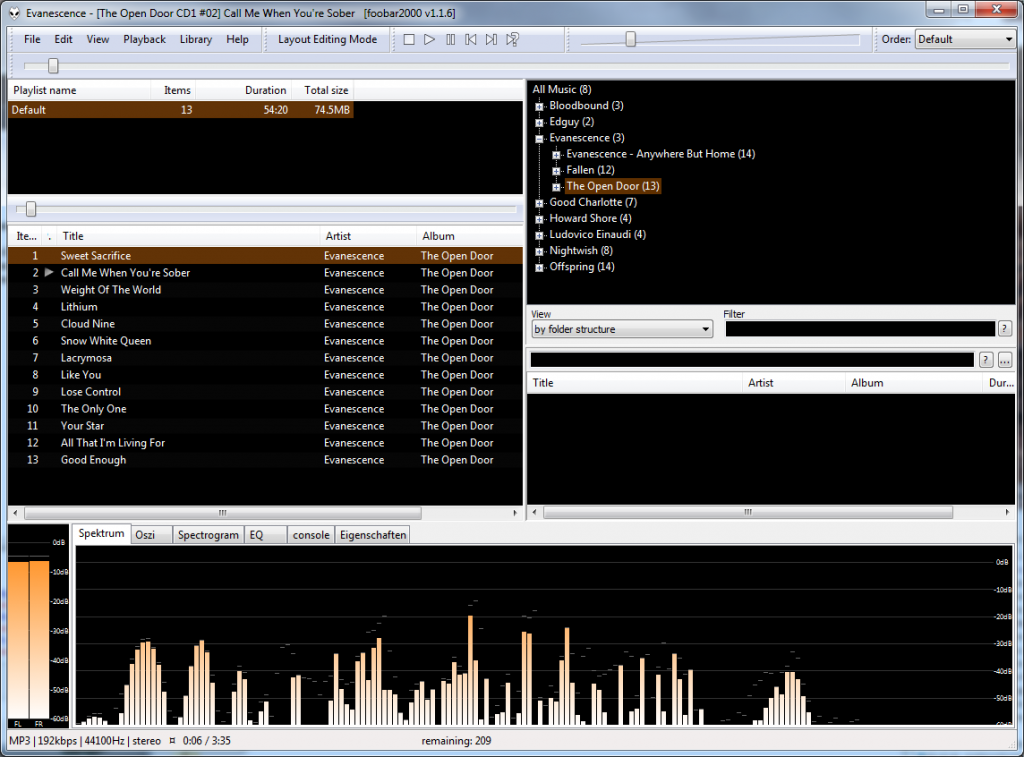This screenshot has width=1024, height=757.
Task: Click search results horizontal scrollbar
Action: pos(748,513)
